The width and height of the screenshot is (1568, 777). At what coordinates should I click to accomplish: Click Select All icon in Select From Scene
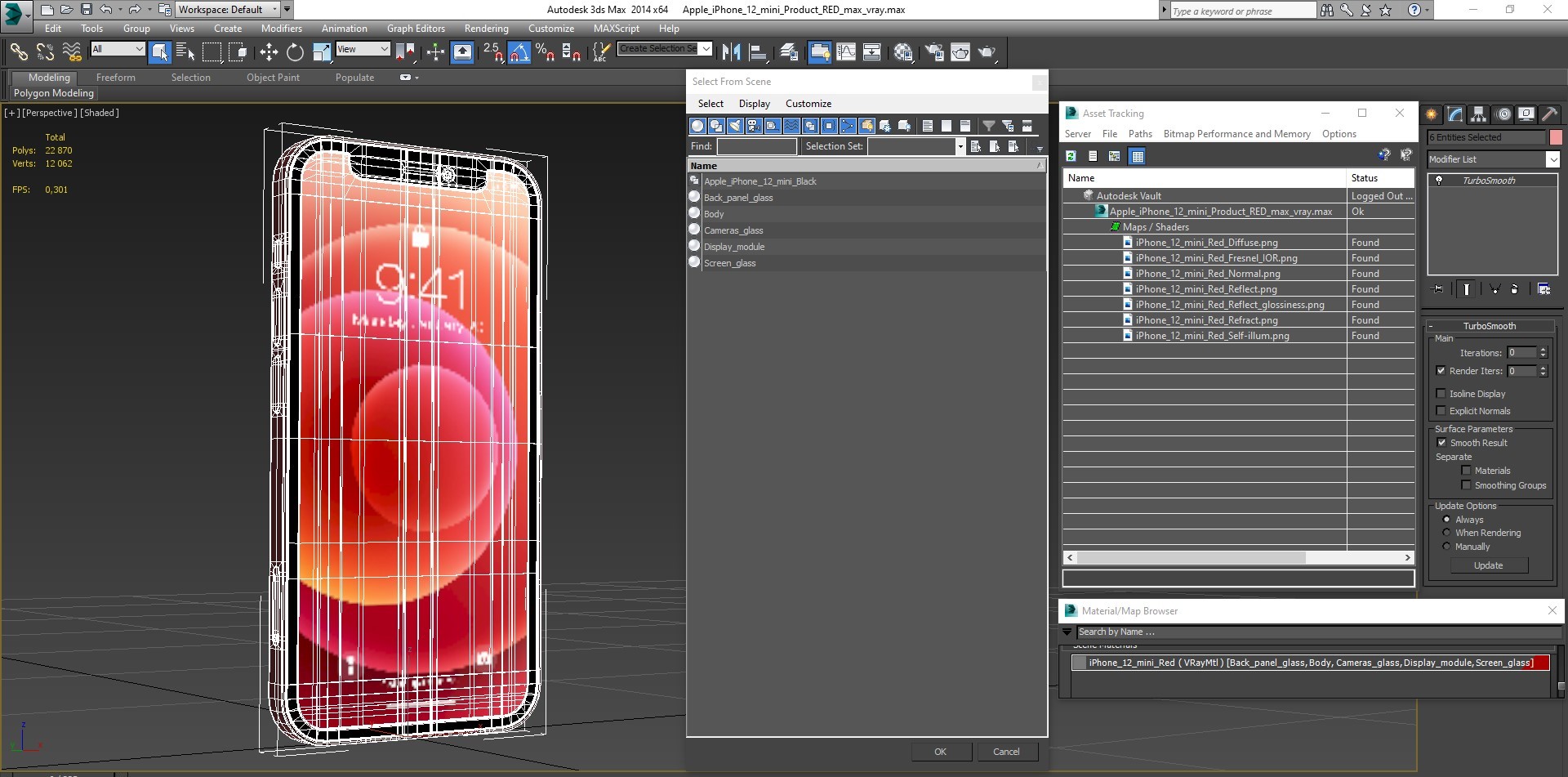point(927,125)
